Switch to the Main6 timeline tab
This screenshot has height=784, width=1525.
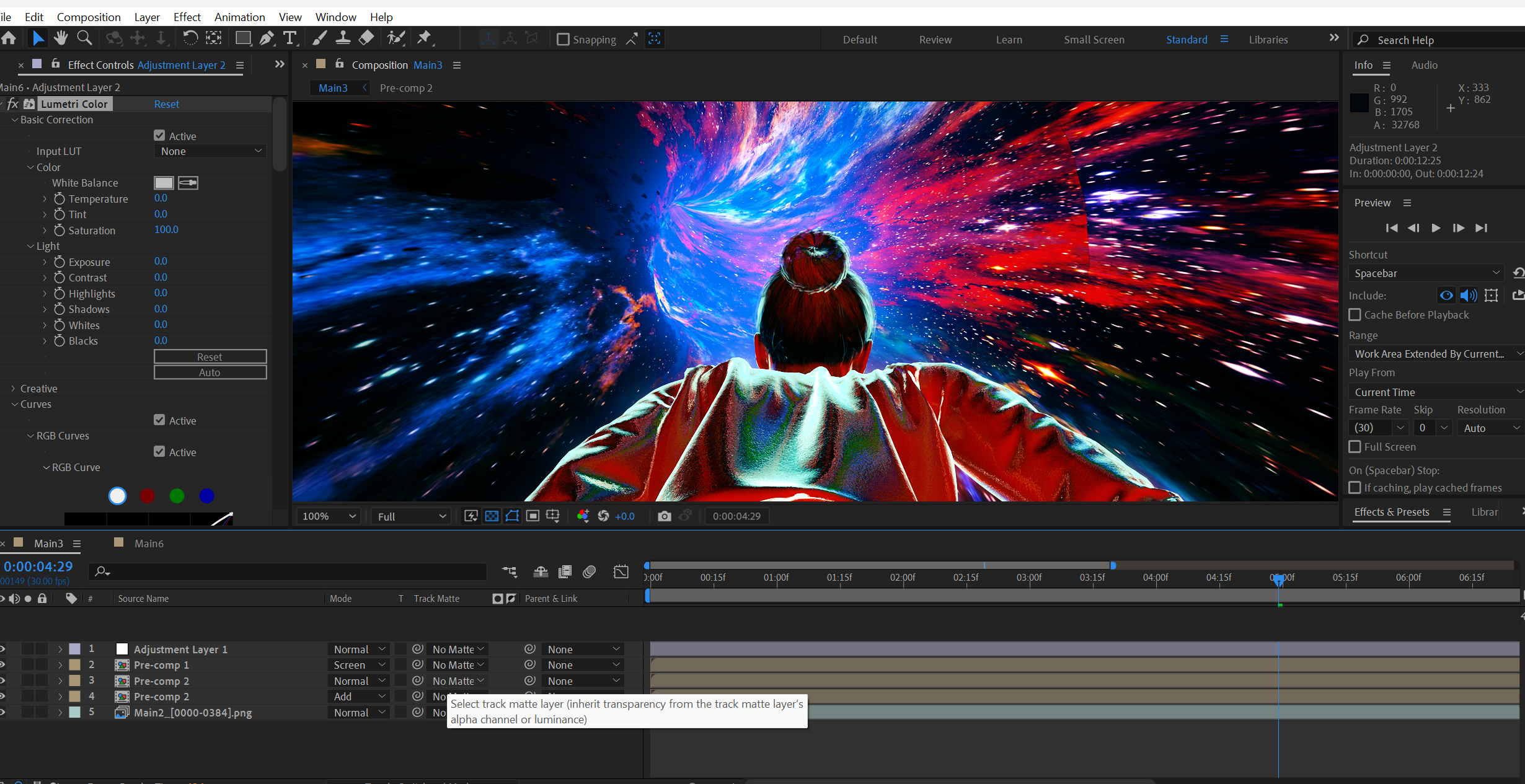(148, 544)
